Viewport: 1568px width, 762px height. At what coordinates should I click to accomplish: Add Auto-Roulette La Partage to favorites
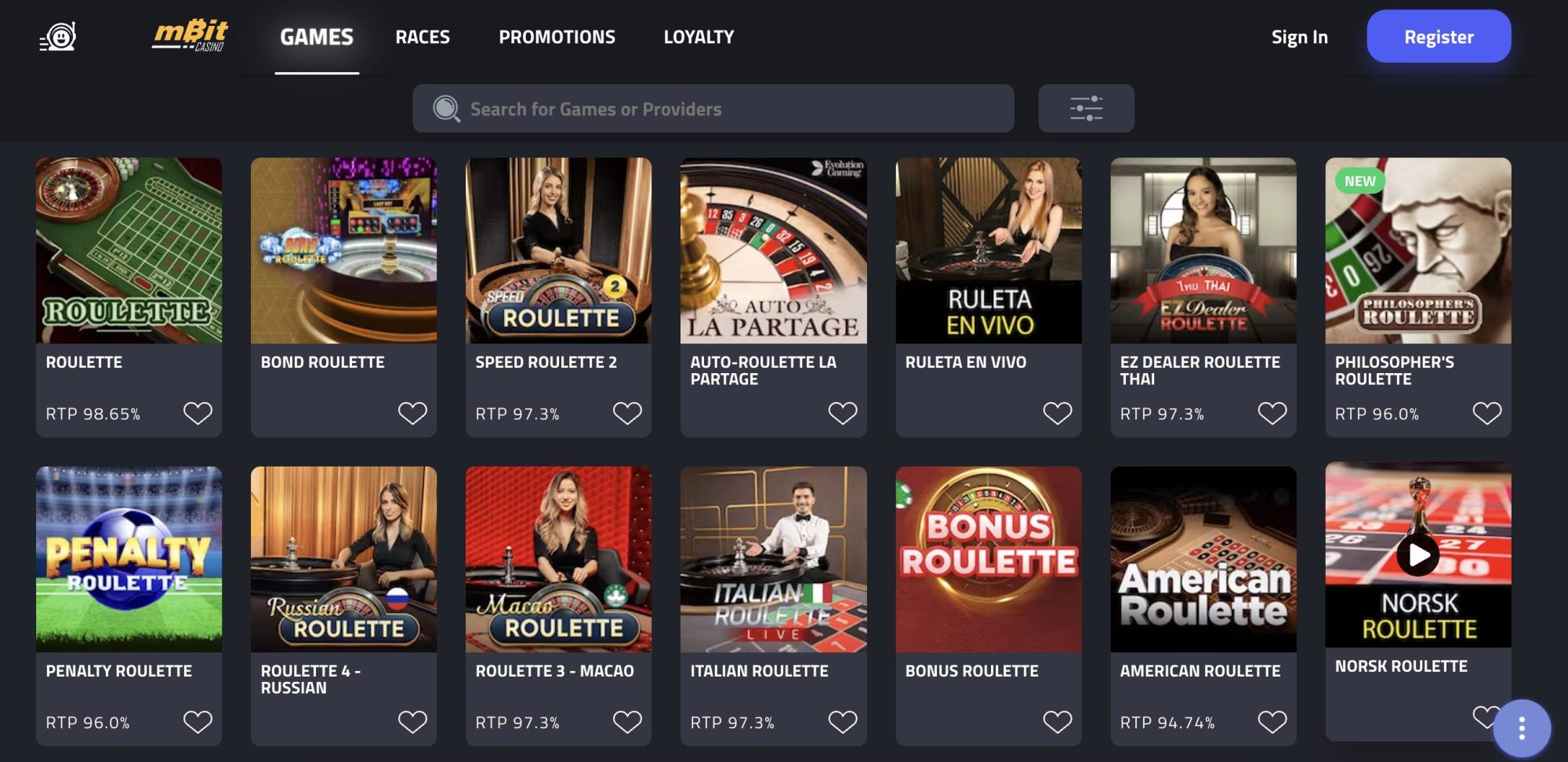pos(843,413)
